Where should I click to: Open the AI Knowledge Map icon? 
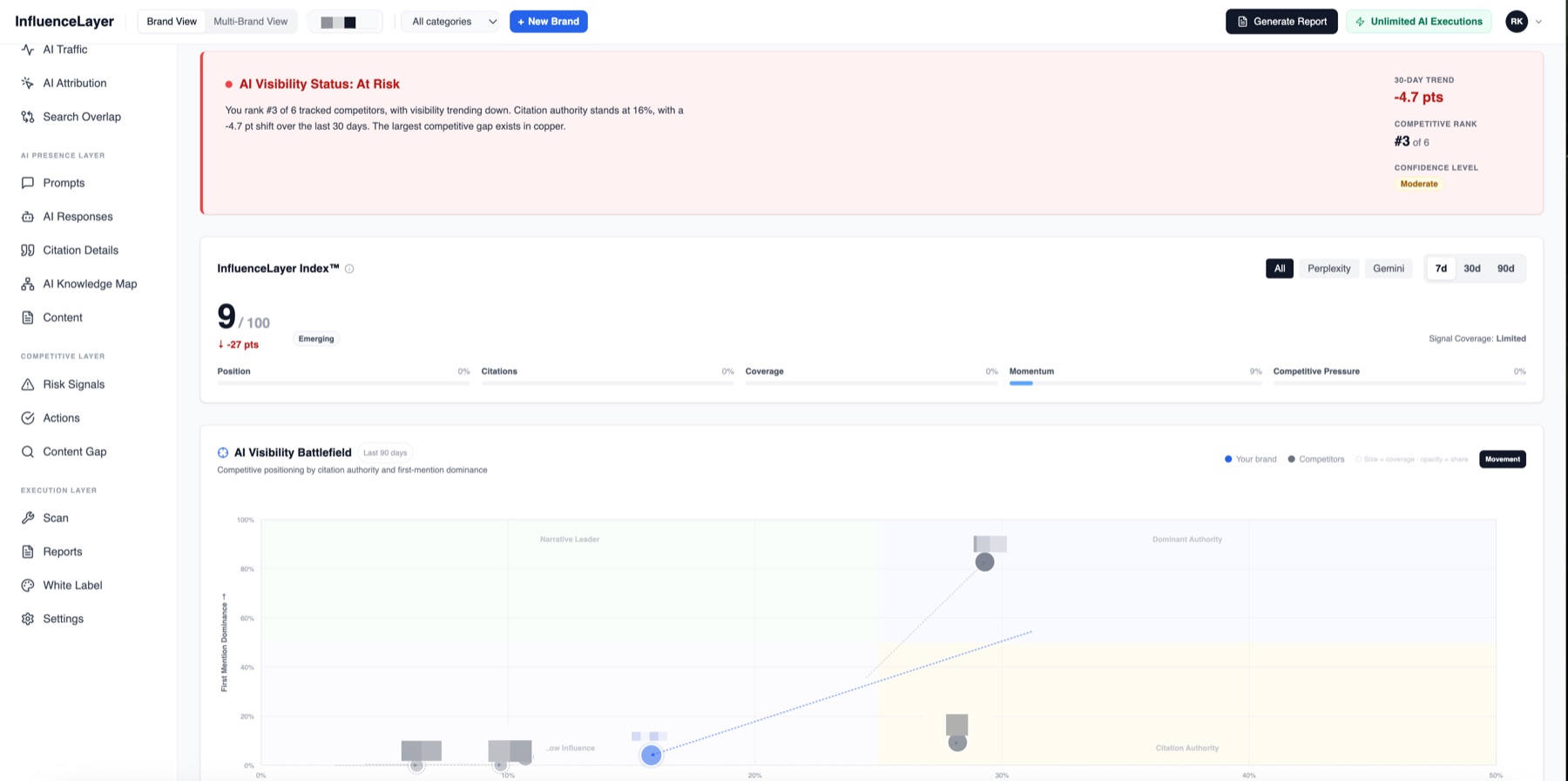pyautogui.click(x=28, y=284)
